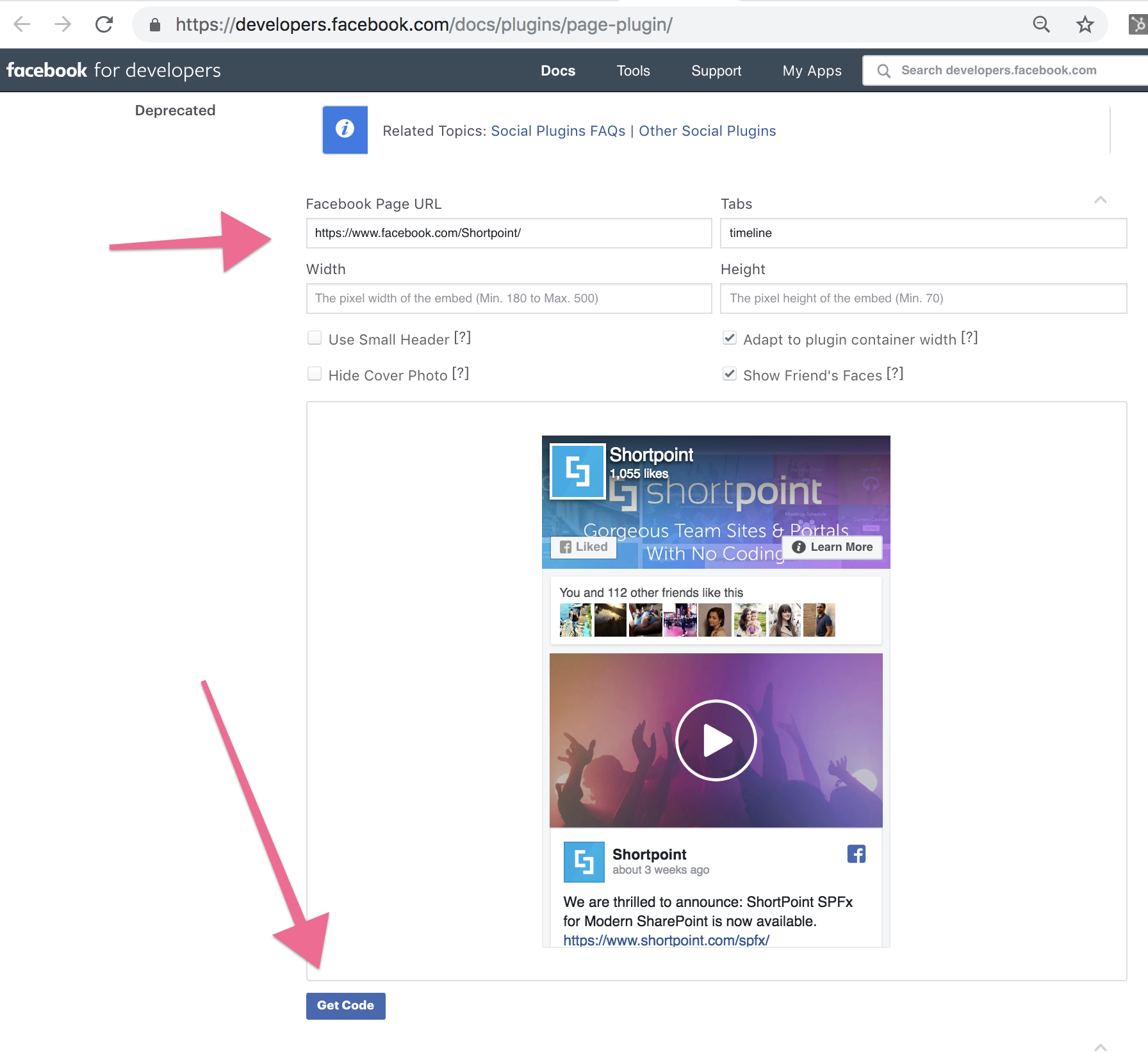Open Show Friend's Faces [?] help

[896, 373]
